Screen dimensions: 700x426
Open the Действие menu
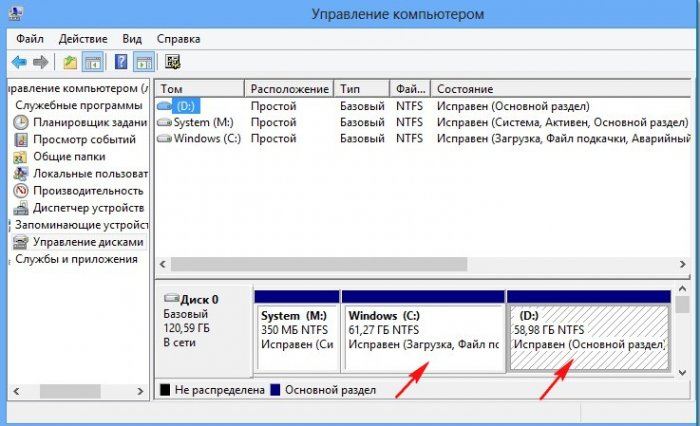(x=83, y=38)
